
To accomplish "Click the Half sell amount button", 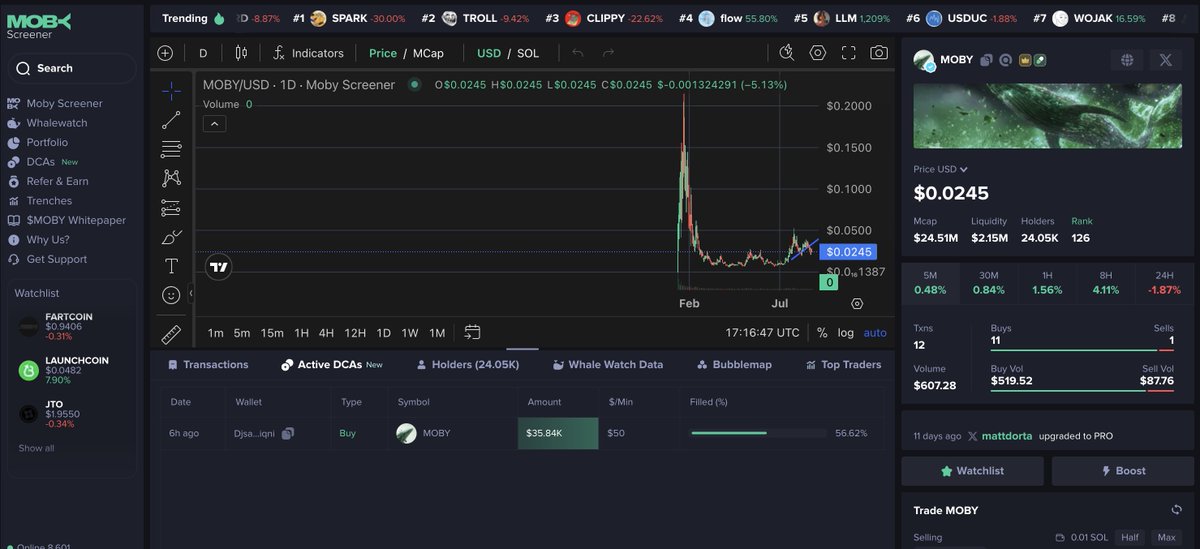I will click(1129, 537).
